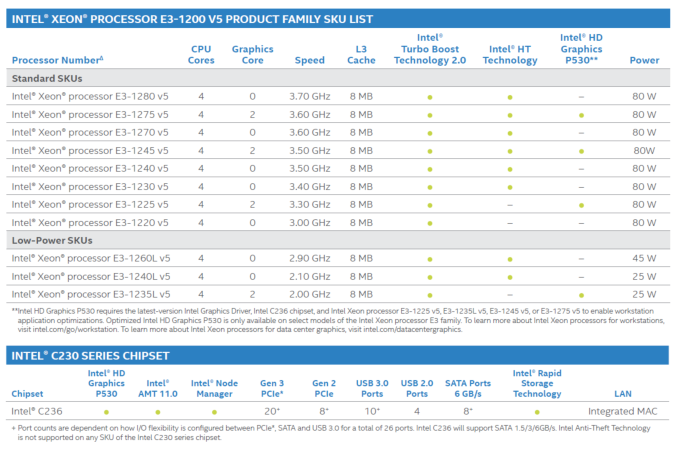678x450 pixels.
Task: Click the Turbo Boost dot in E3-1220 v5 row
Action: 430,223
